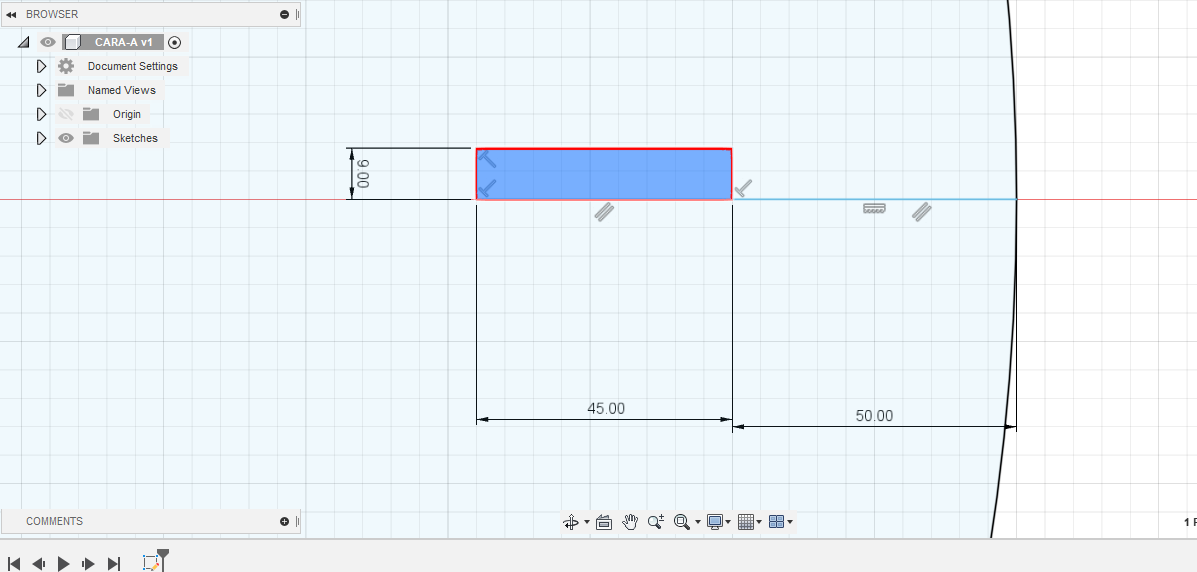This screenshot has height=572, width=1197.
Task: Click the Viewports layout icon
Action: tap(776, 522)
